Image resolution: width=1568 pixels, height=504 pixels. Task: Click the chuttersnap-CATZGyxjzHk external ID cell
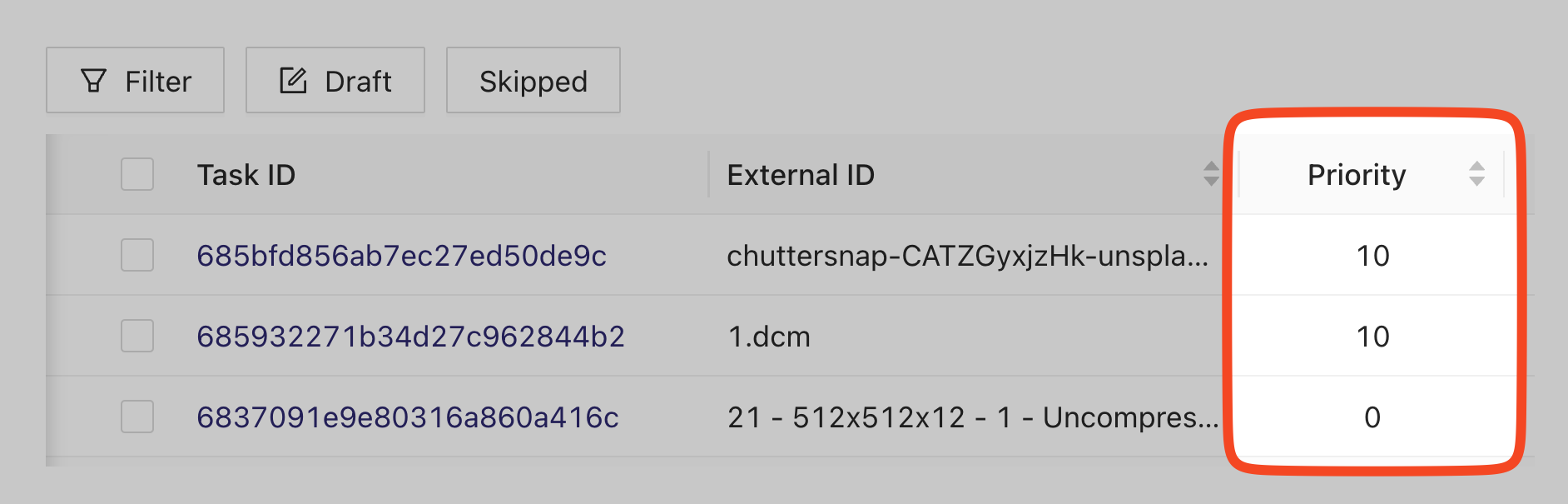(967, 256)
